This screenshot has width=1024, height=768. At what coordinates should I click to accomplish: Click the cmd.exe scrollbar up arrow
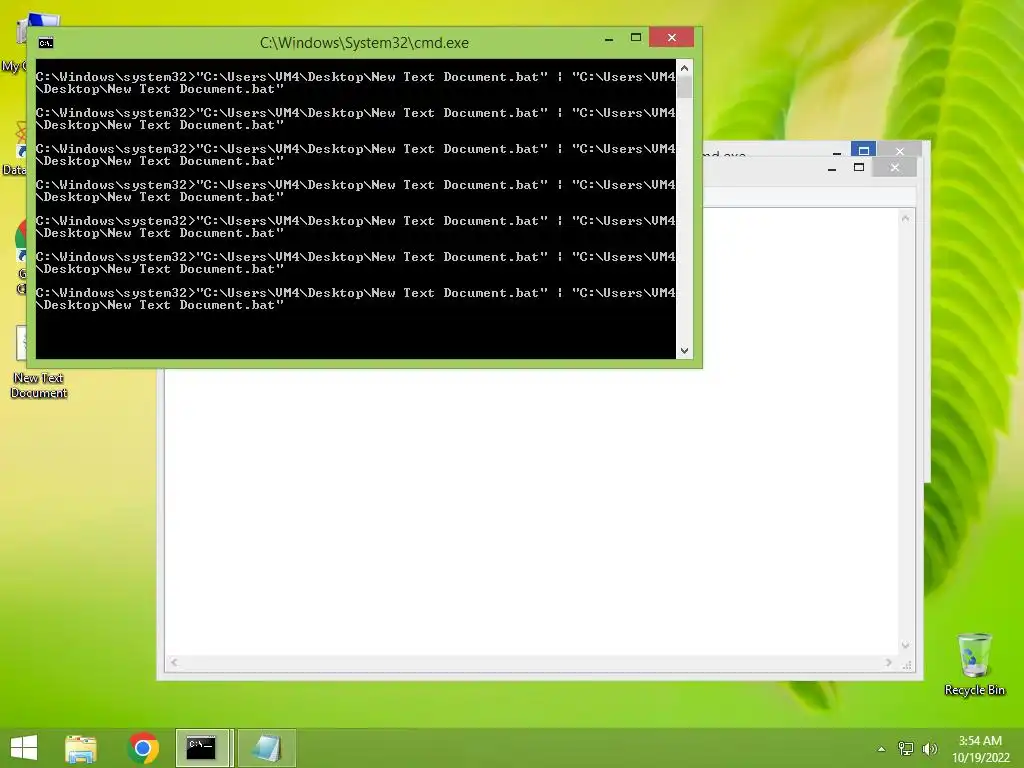(684, 68)
